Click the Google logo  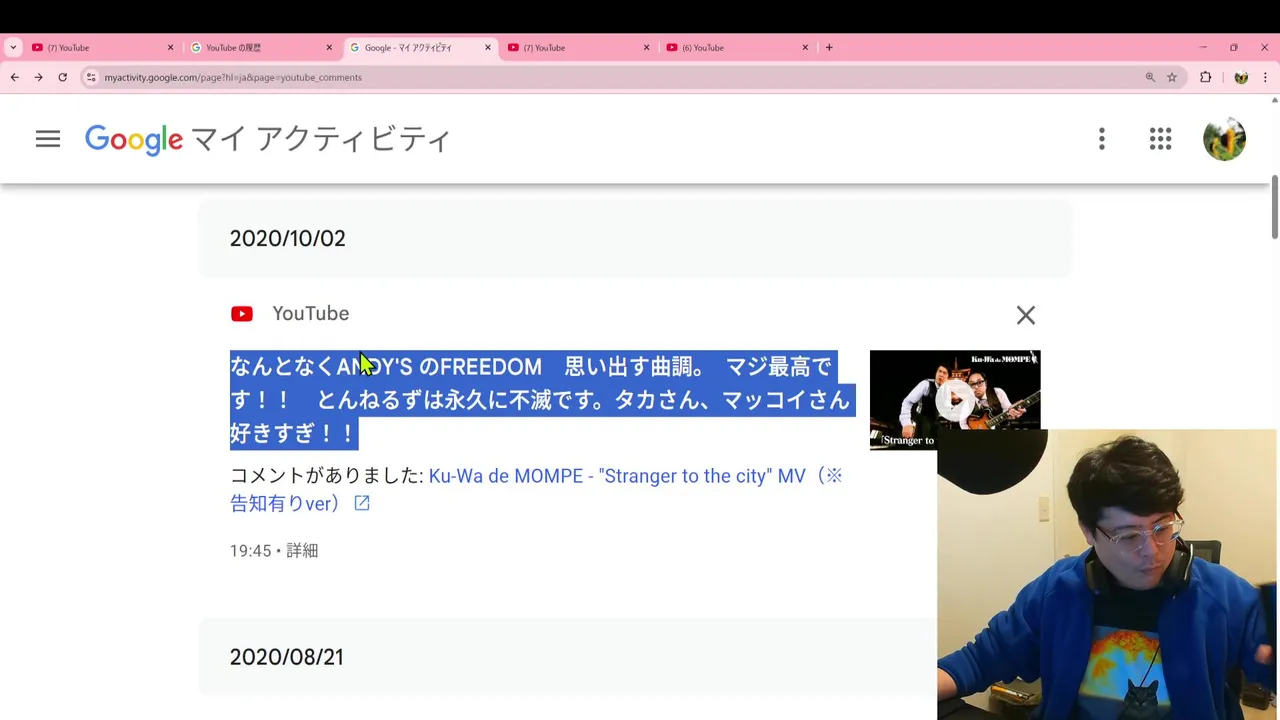click(134, 140)
